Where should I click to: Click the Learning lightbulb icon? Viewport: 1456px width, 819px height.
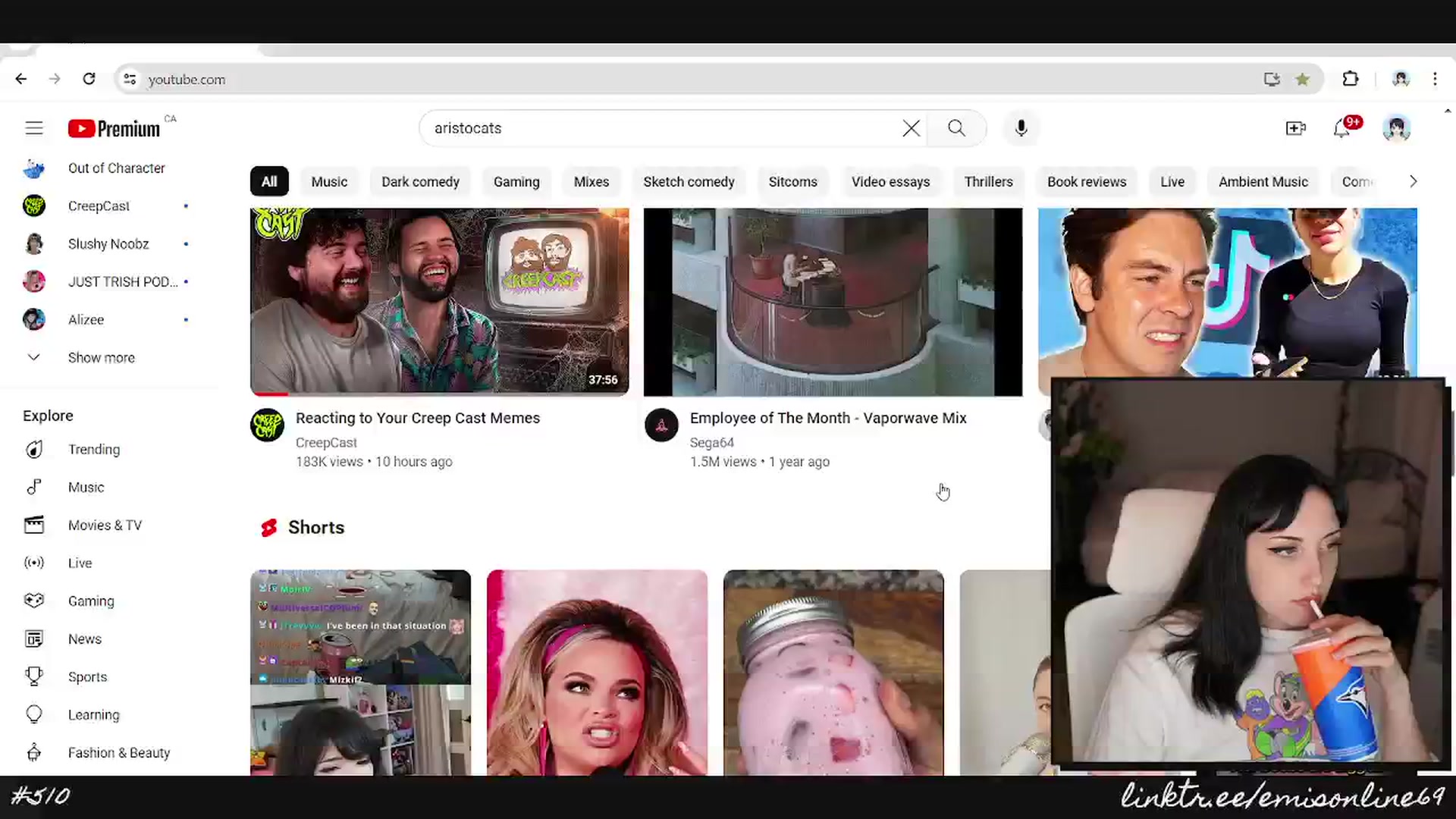34,715
